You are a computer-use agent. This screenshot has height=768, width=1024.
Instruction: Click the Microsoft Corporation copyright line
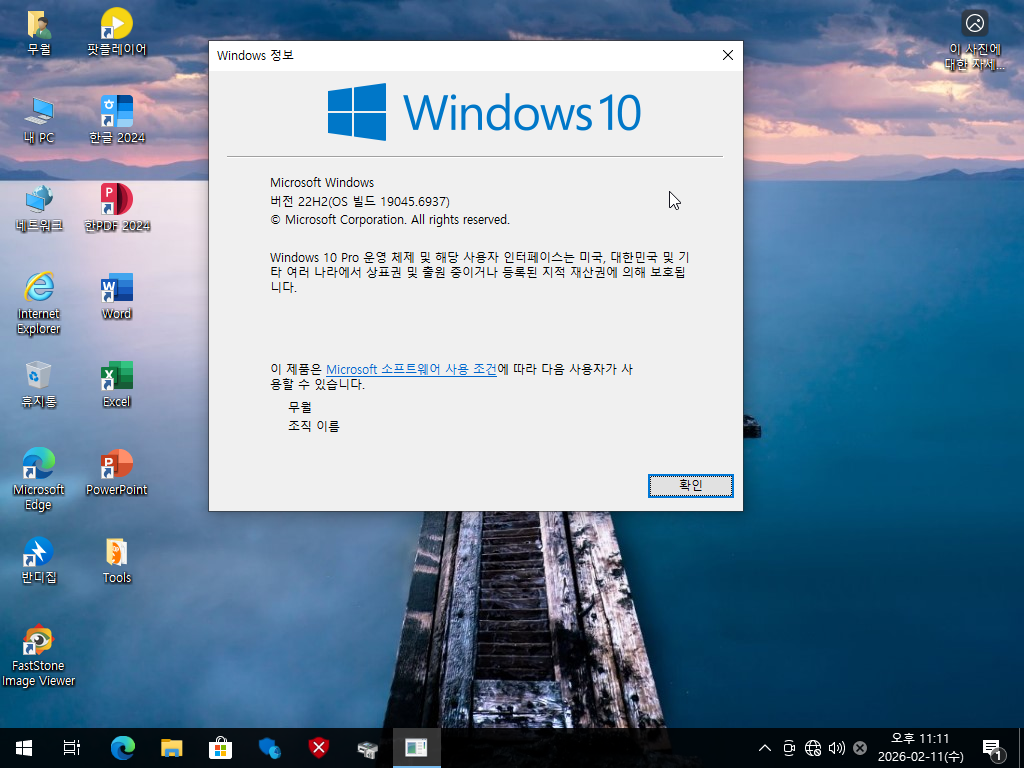(390, 220)
